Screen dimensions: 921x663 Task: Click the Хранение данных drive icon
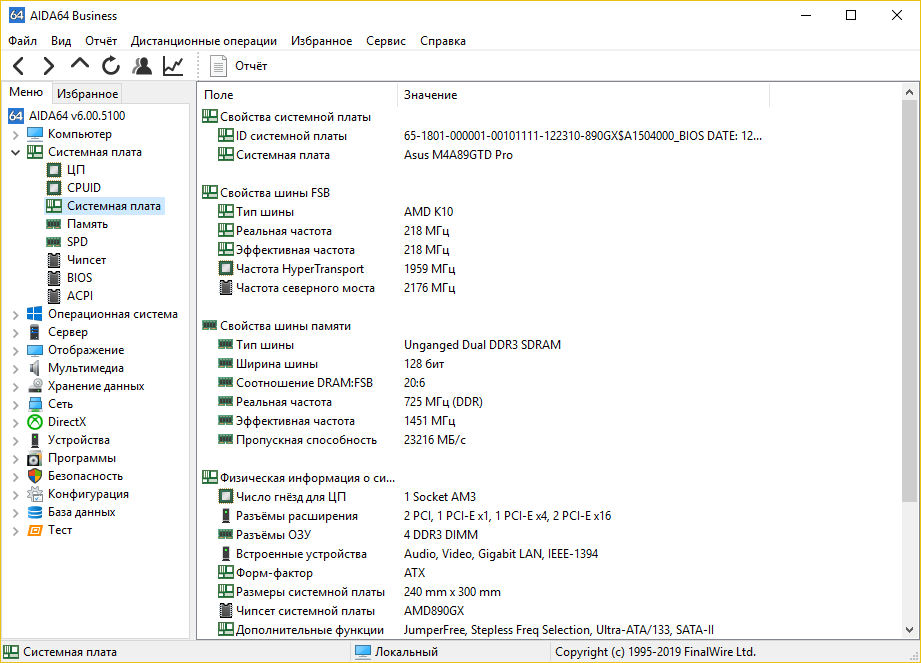pyautogui.click(x=35, y=386)
